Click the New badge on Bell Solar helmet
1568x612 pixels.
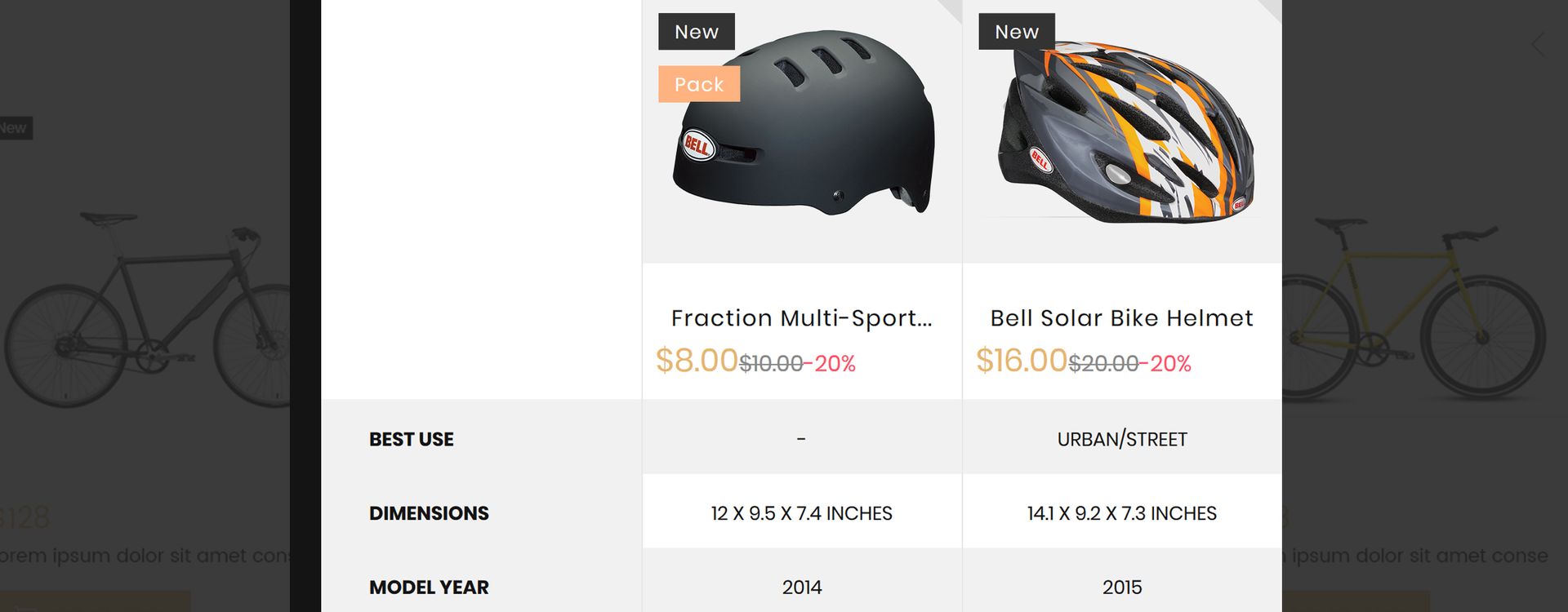[1017, 32]
